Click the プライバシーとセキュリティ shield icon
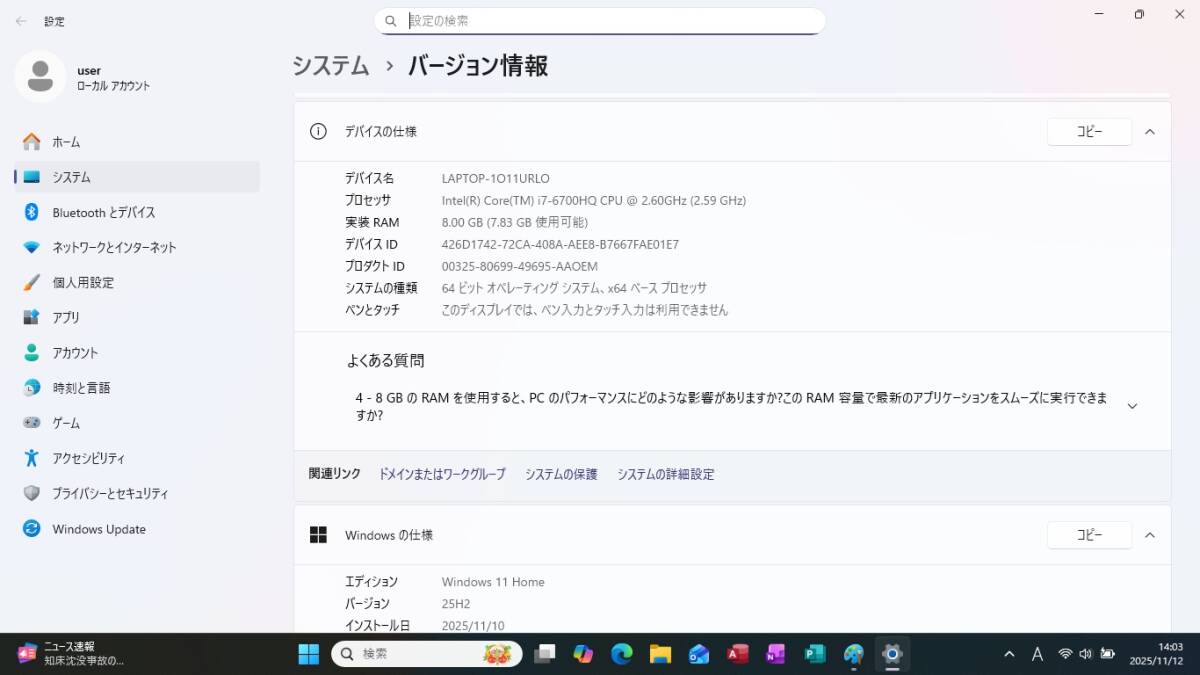Image resolution: width=1200 pixels, height=675 pixels. [32, 493]
